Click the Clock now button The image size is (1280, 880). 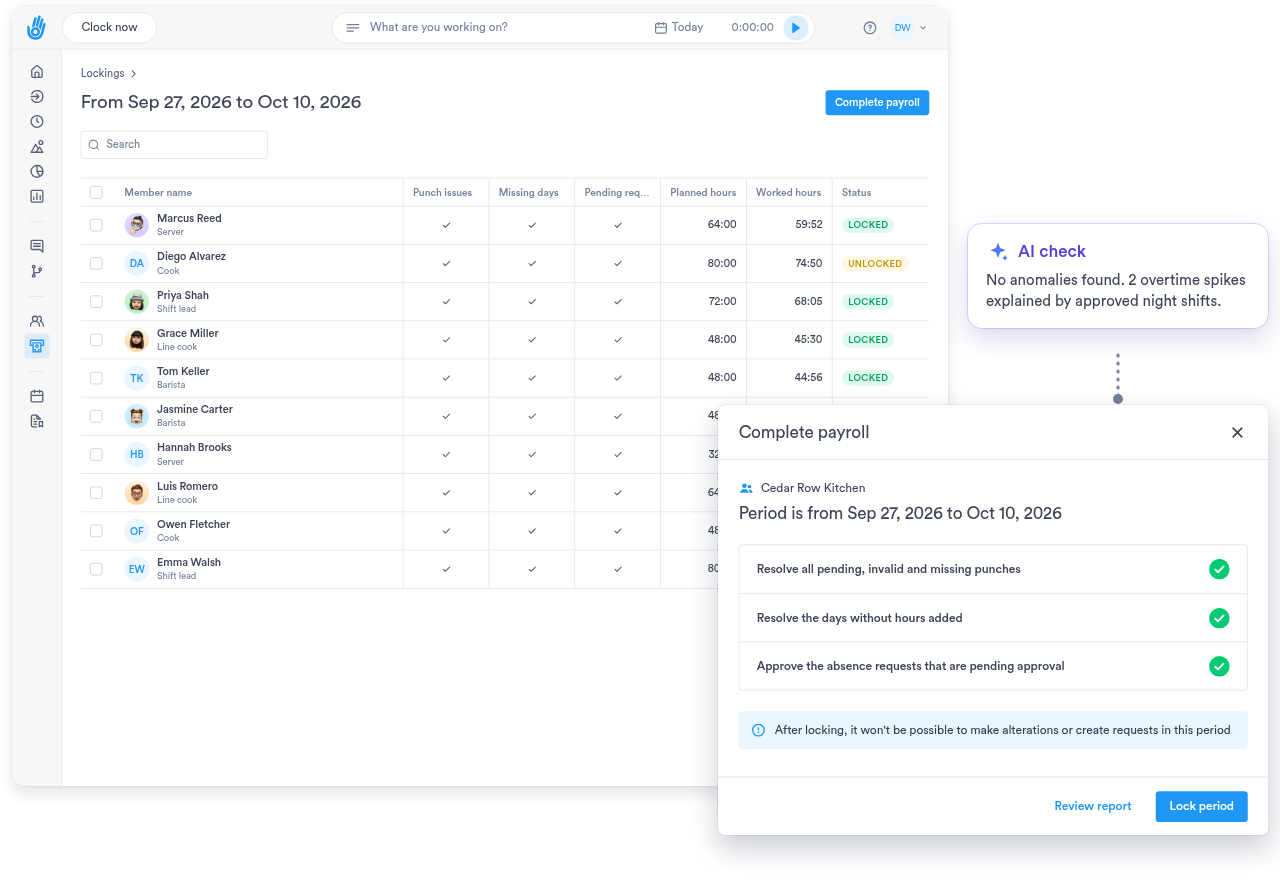pos(109,28)
